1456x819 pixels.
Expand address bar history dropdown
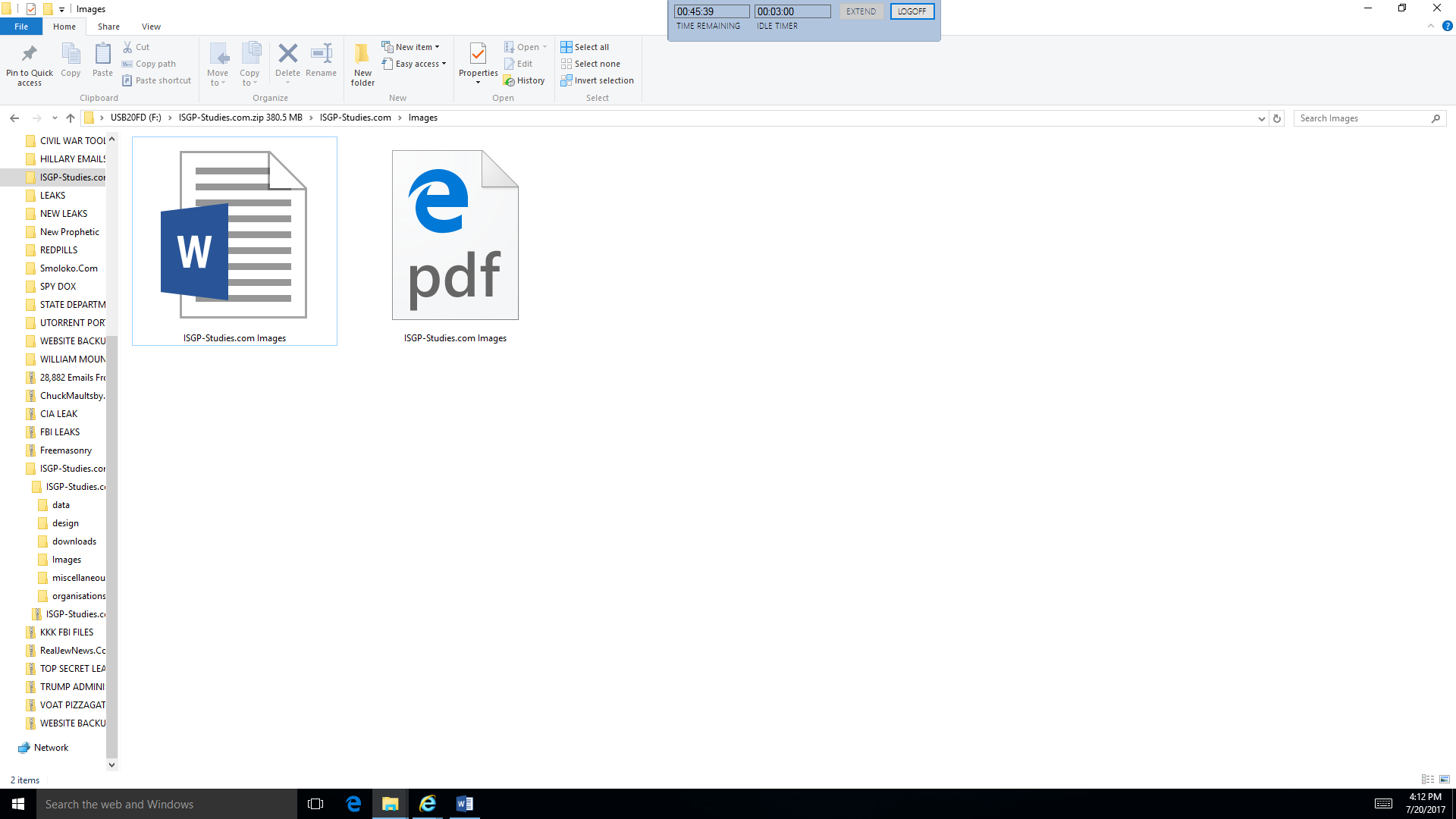tap(1261, 118)
